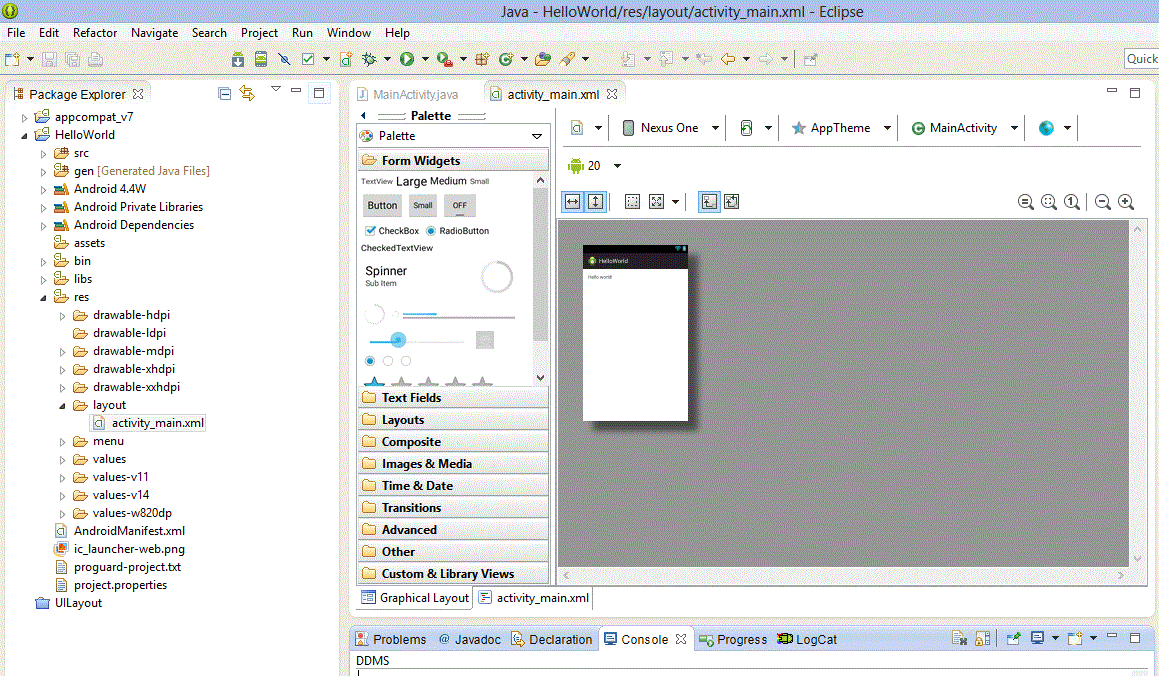Image resolution: width=1159 pixels, height=676 pixels.
Task: Open the Text Fields palette category
Action: pyautogui.click(x=453, y=397)
